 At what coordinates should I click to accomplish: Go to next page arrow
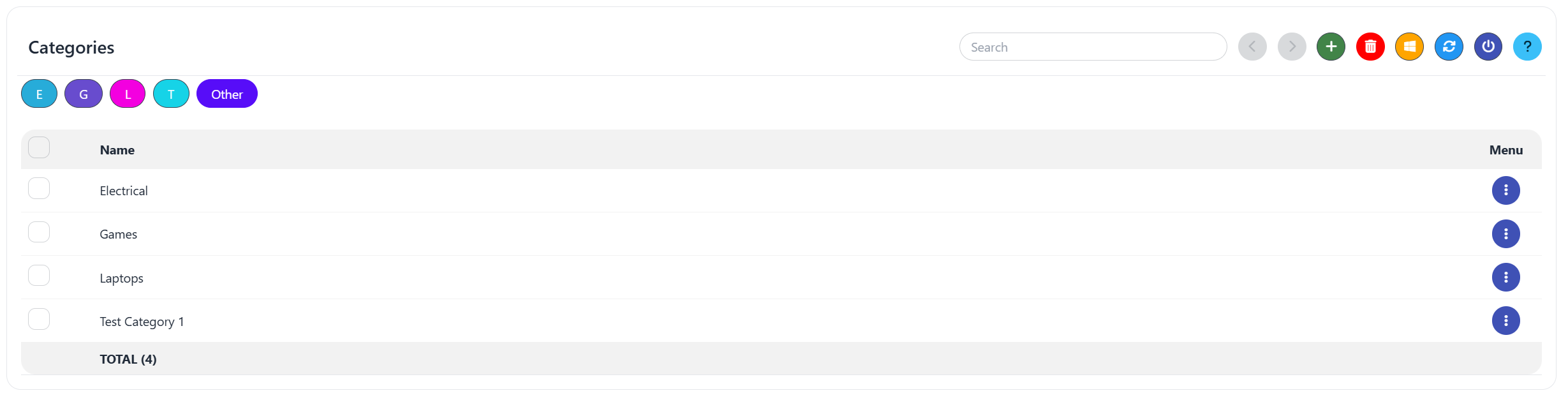pos(1292,47)
